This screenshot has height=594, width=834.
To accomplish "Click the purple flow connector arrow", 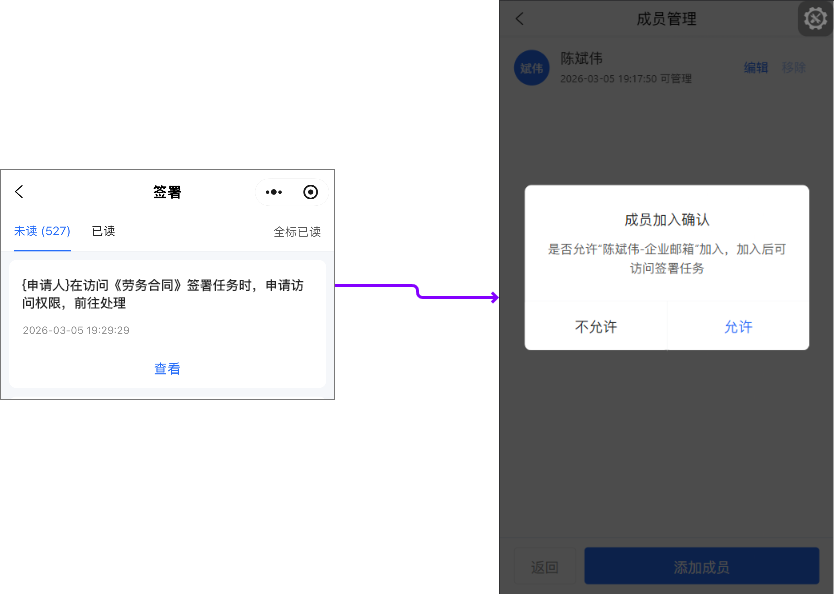I will (x=416, y=291).
